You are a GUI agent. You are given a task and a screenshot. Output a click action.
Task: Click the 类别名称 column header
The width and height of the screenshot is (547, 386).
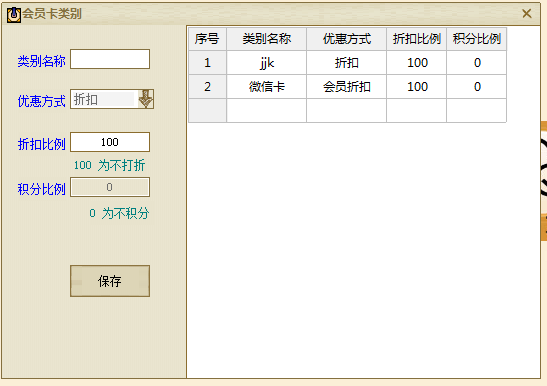[x=267, y=39]
